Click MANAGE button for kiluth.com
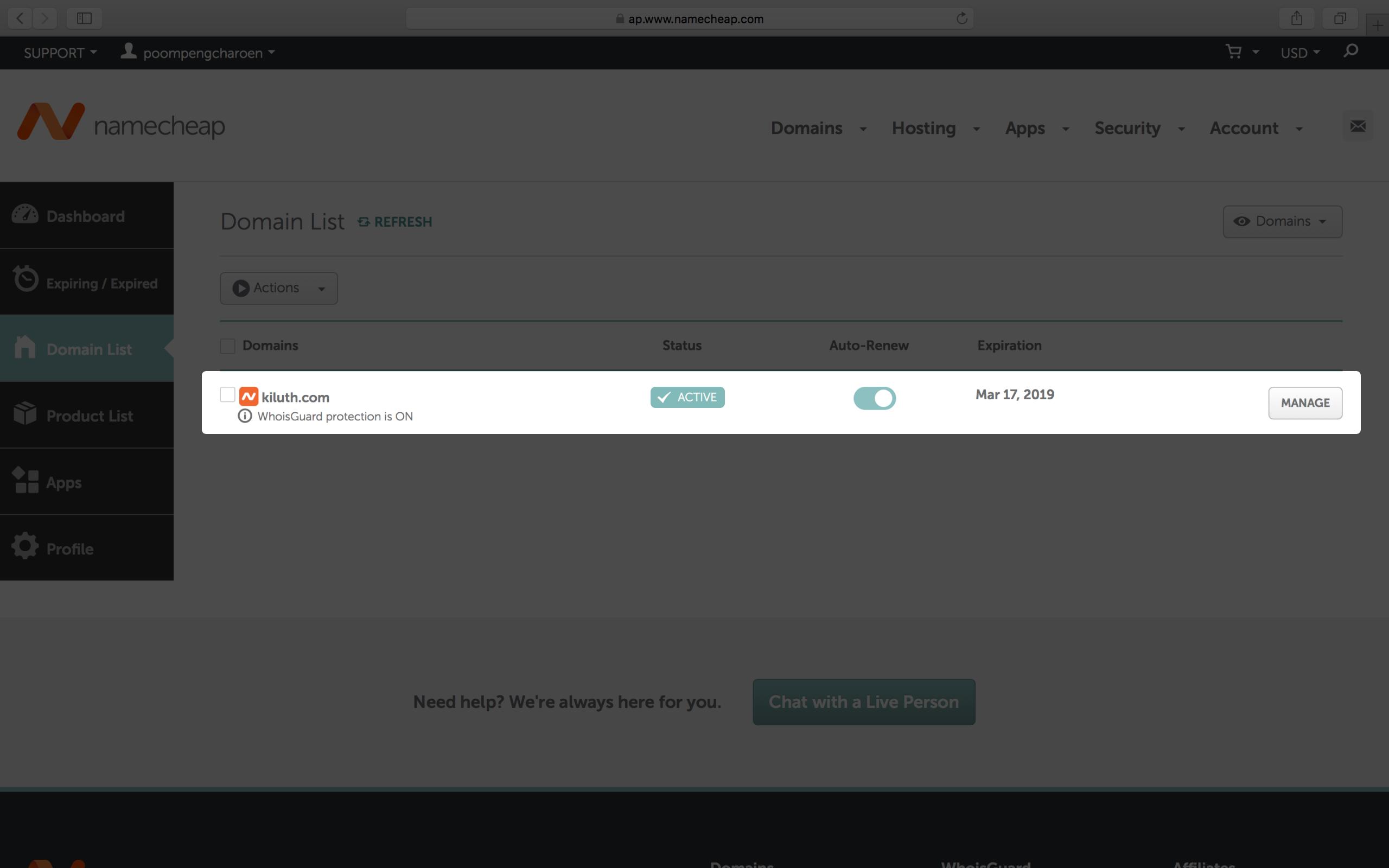 (x=1305, y=402)
